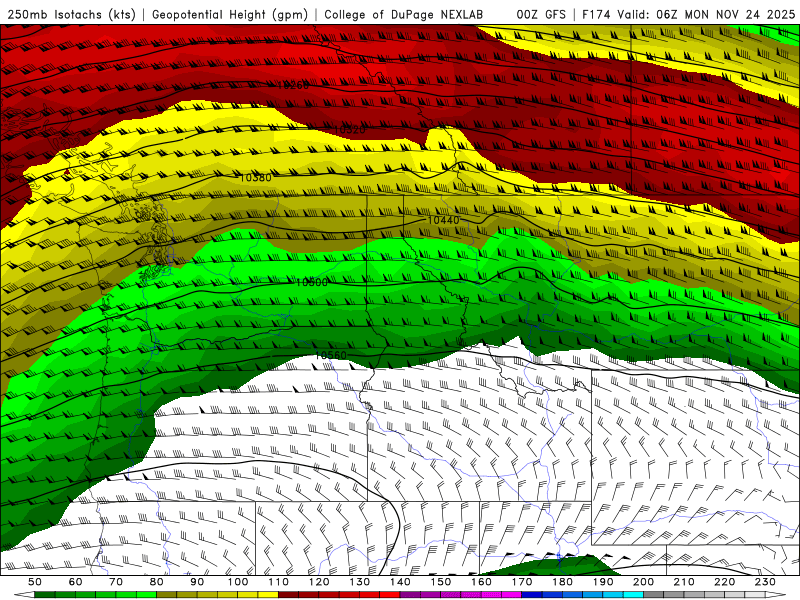Viewport: 800px width, 600px height.
Task: Click the 10440 height contour label
Action: pyautogui.click(x=443, y=220)
